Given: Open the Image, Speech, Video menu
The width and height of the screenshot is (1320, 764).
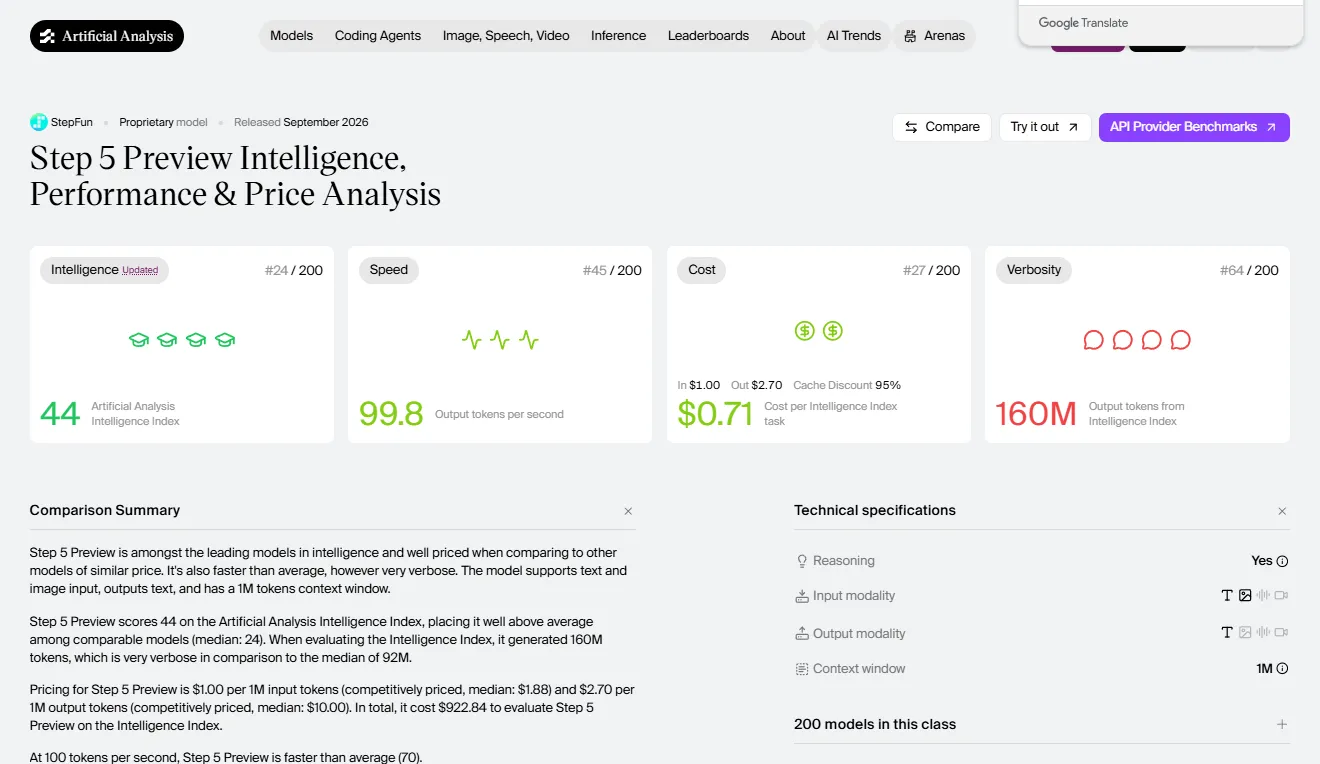Looking at the screenshot, I should pos(506,36).
